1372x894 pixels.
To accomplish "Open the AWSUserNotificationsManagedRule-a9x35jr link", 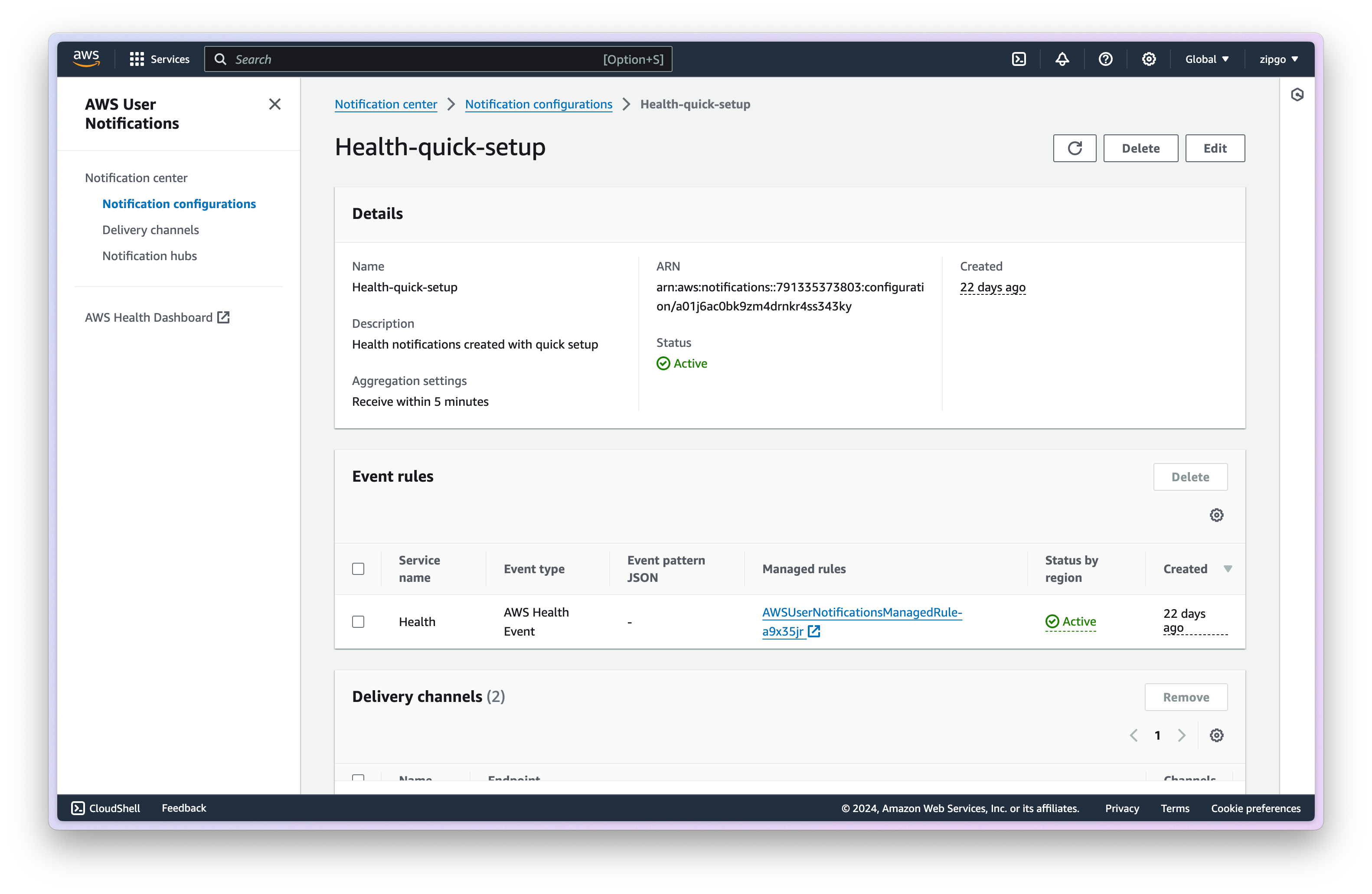I will [x=861, y=613].
